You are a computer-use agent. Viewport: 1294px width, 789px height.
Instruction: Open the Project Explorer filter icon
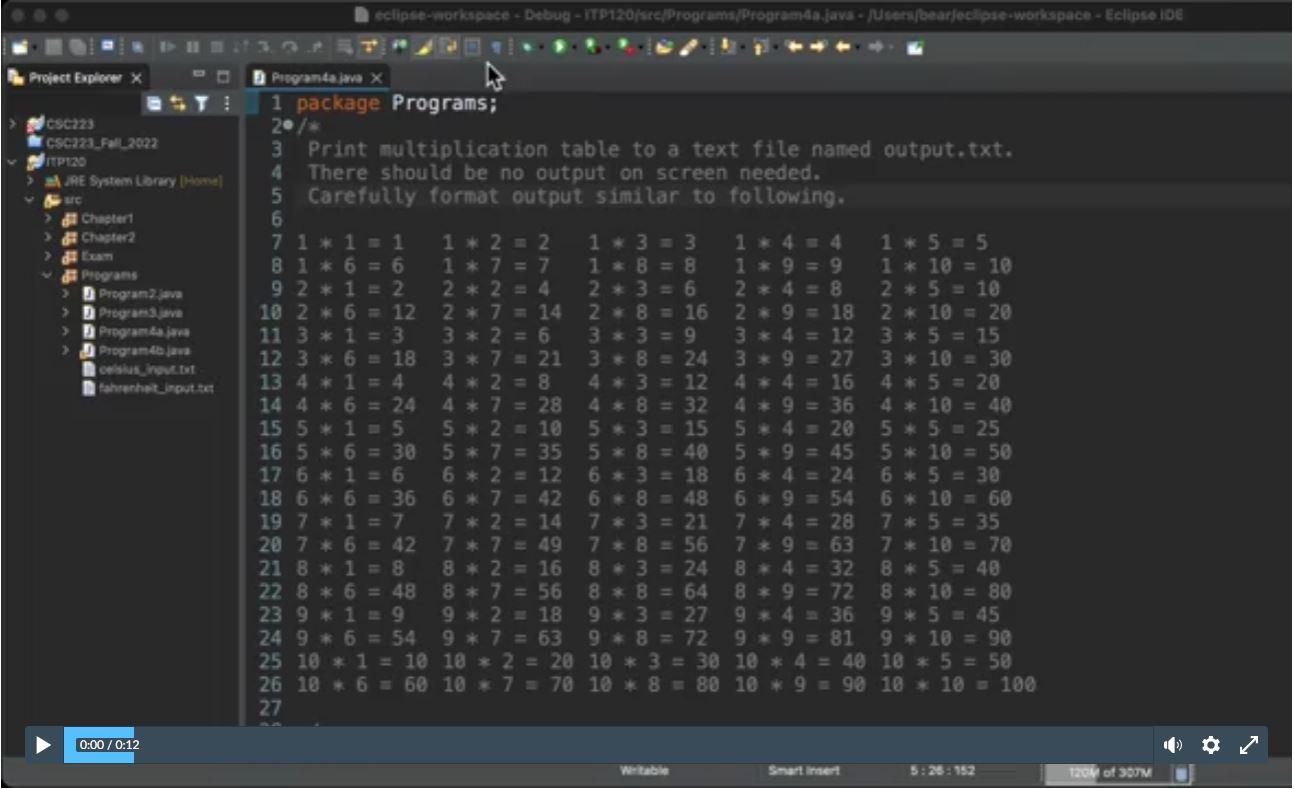[x=202, y=103]
